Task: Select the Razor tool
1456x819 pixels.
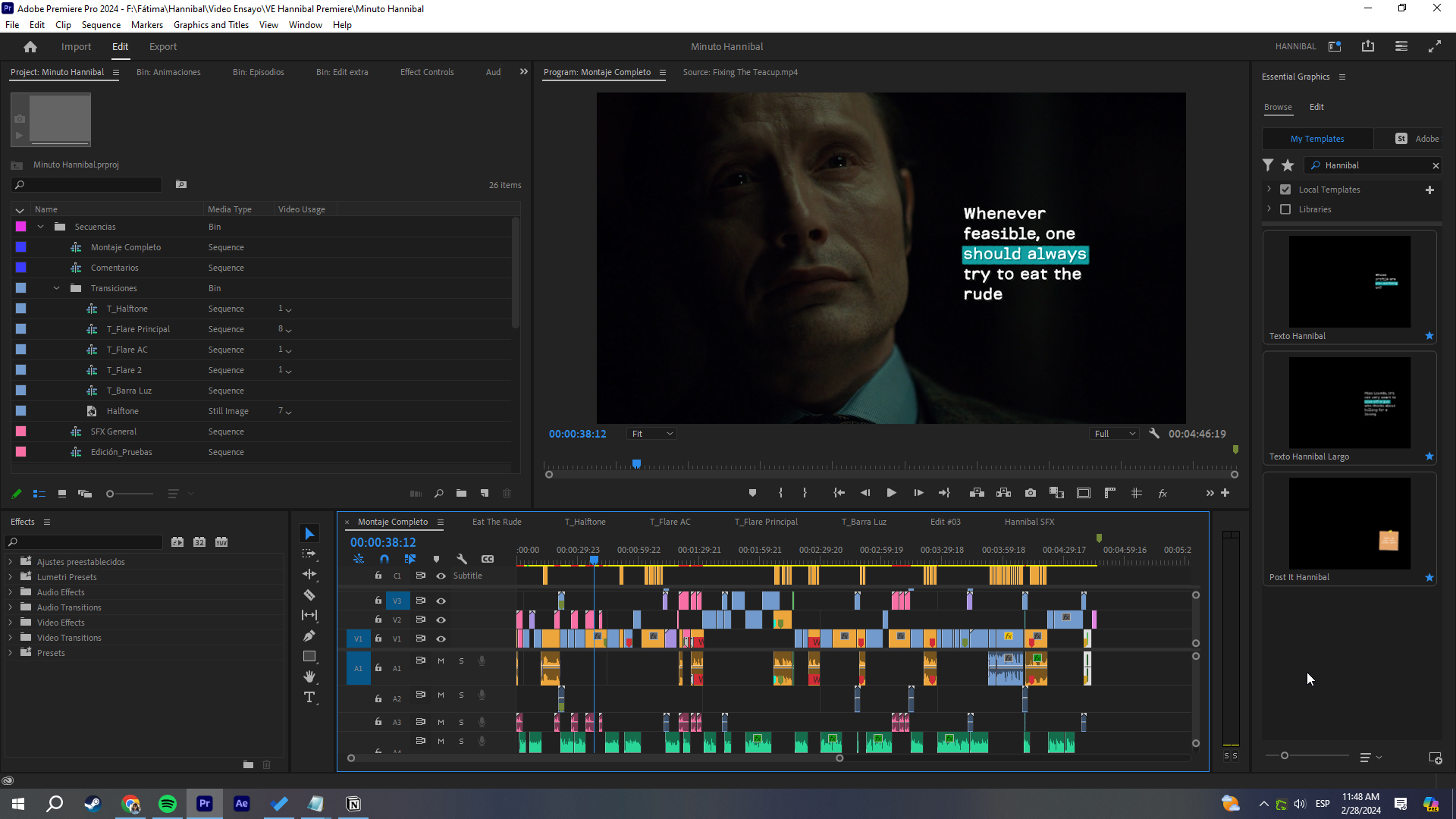Action: (309, 595)
